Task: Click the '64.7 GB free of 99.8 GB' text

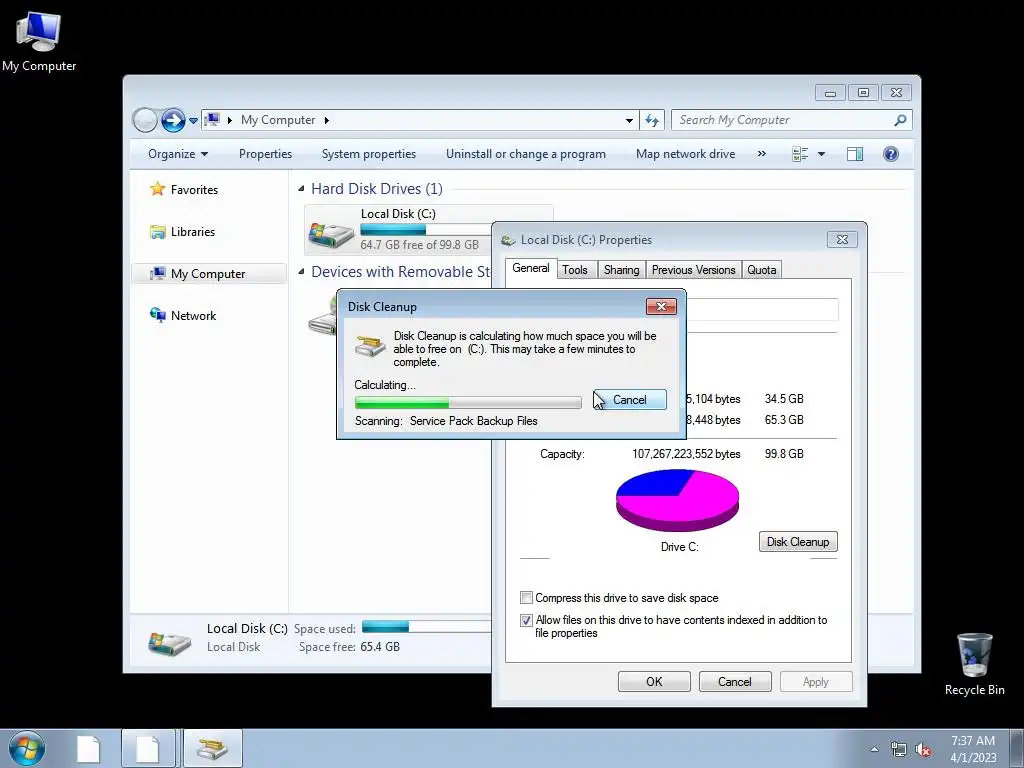Action: pos(419,245)
